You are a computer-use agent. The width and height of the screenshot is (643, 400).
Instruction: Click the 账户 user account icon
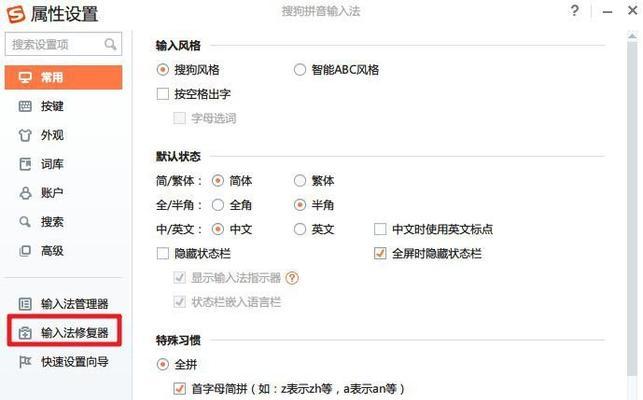tap(25, 193)
